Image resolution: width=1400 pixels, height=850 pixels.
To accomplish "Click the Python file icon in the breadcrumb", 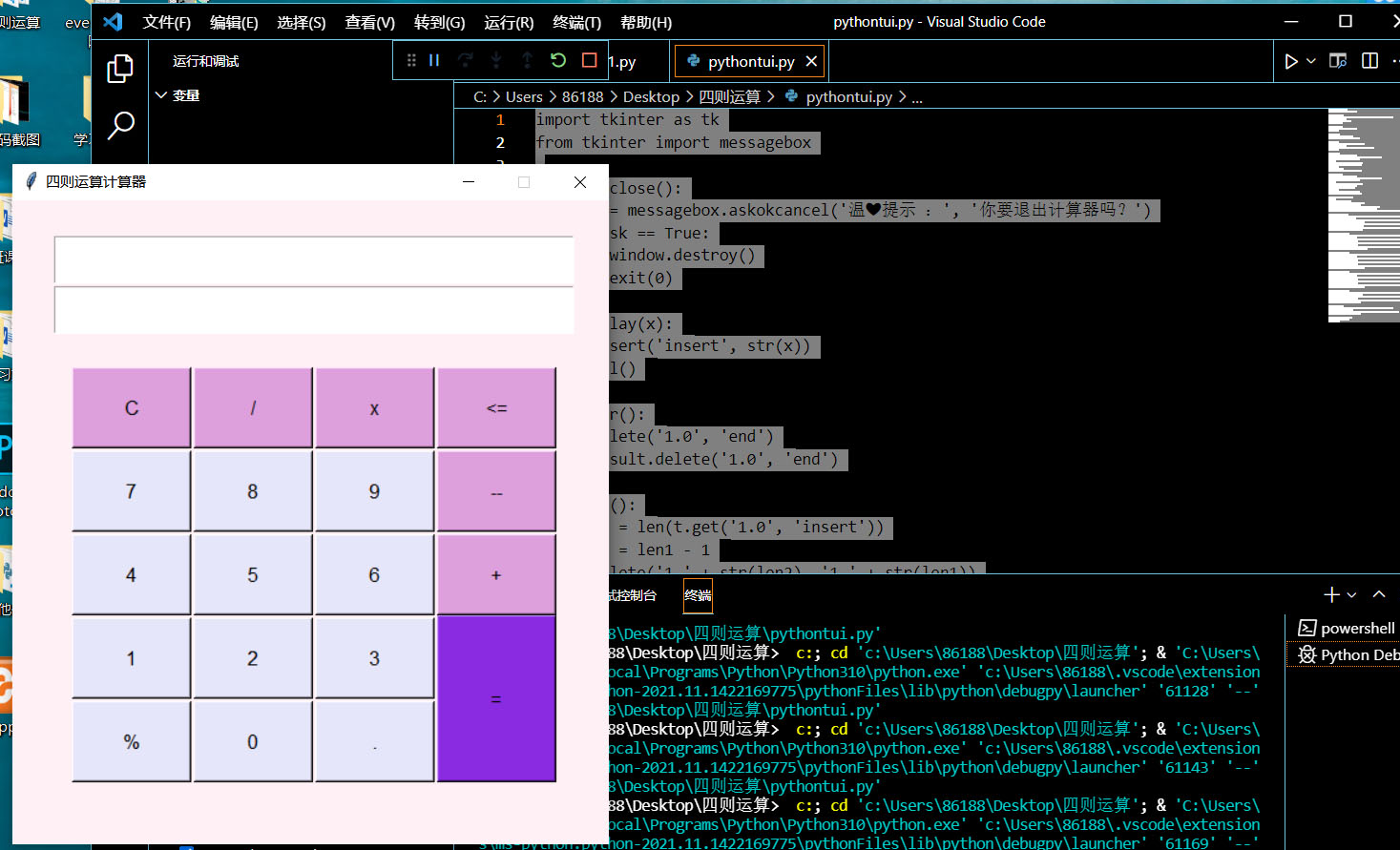I will tap(791, 96).
